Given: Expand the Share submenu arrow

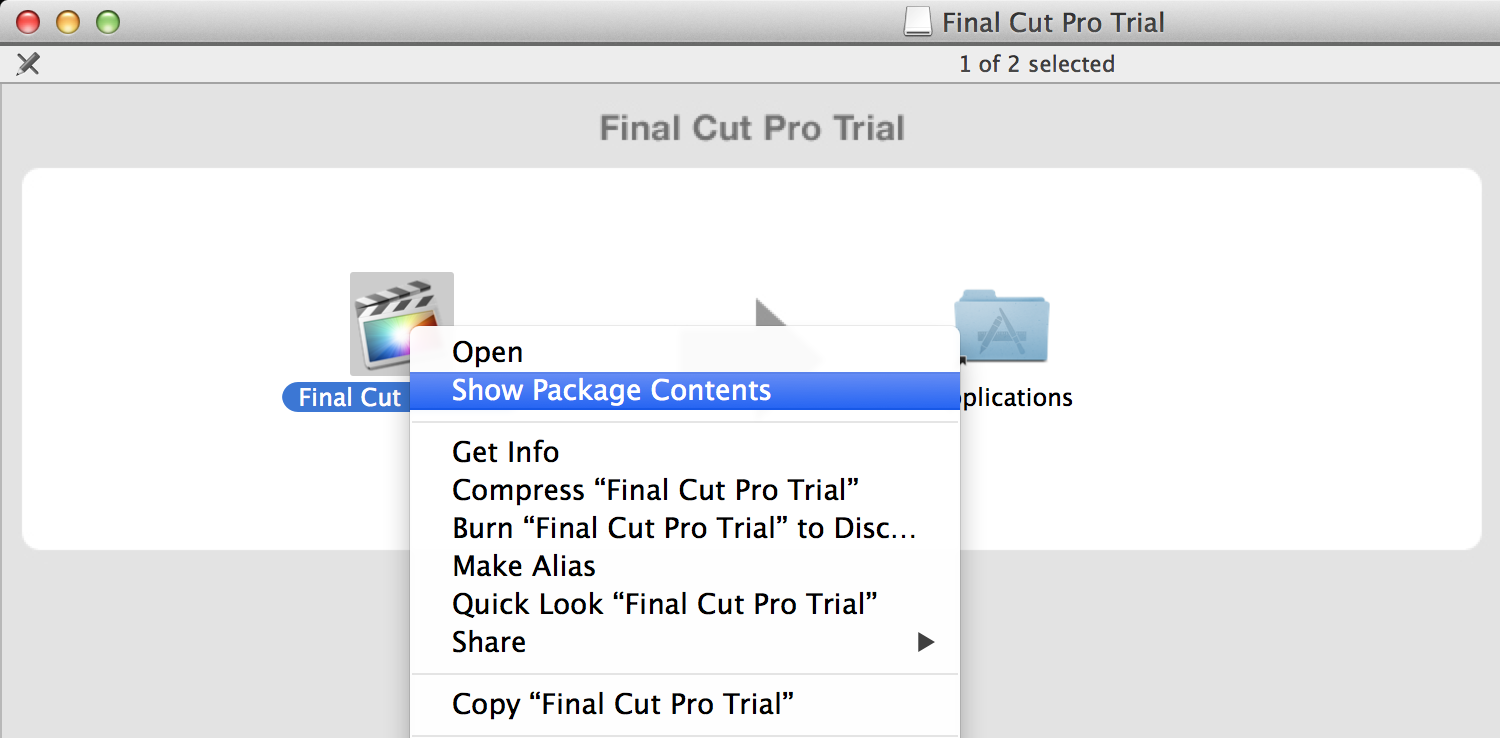Looking at the screenshot, I should pos(926,642).
